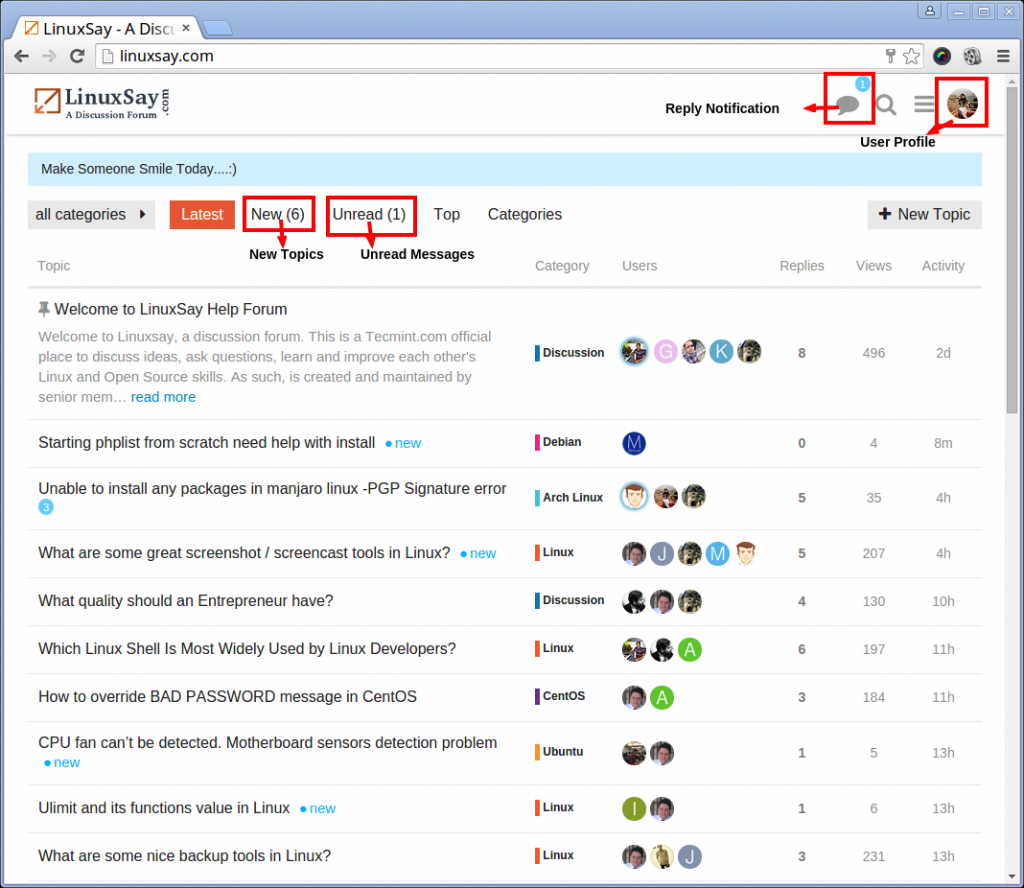Click the LinuxSay logo
The width and height of the screenshot is (1024, 888).
pos(99,101)
